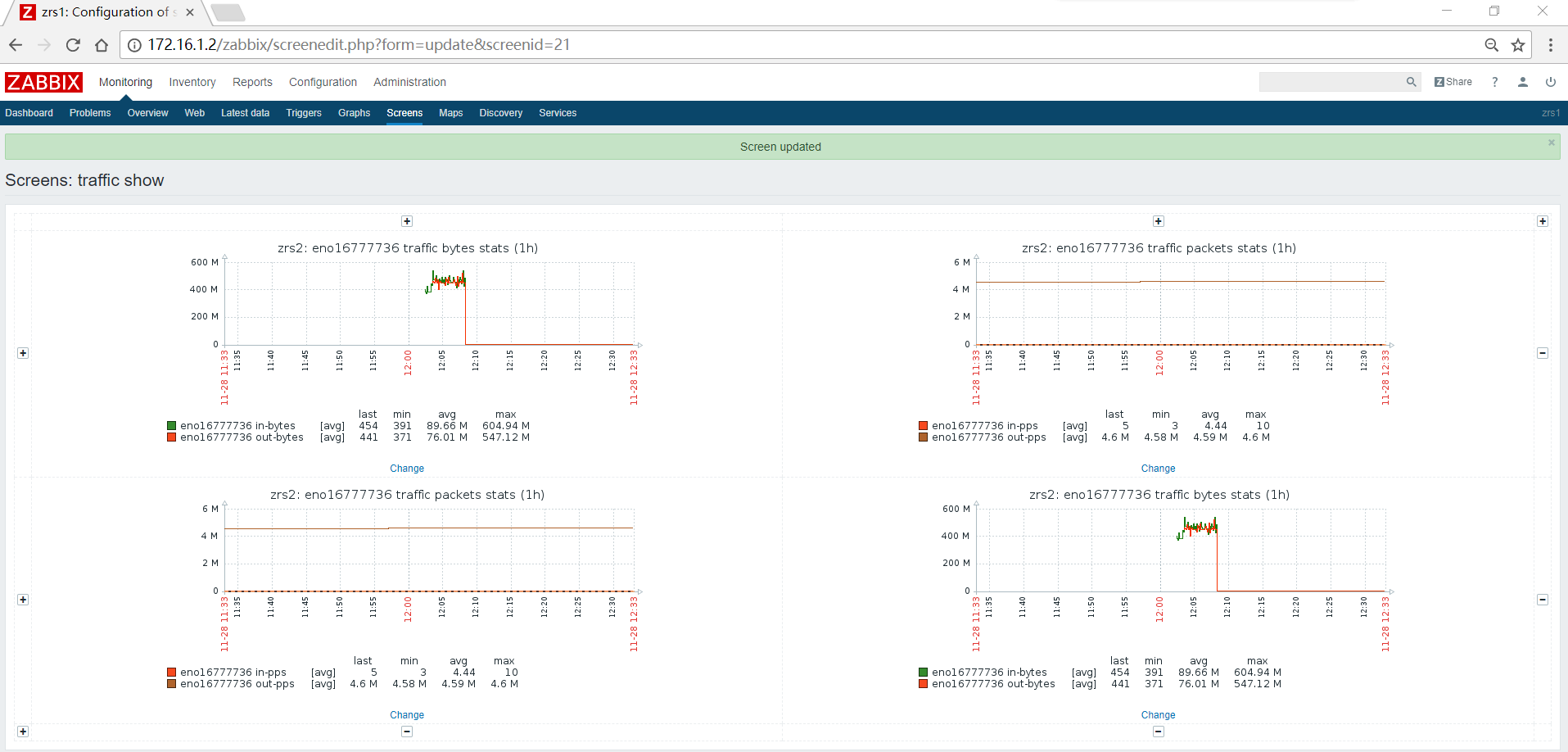Click Change under bottom-right bytes graph
Image resolution: width=1568 pixels, height=752 pixels.
coord(1159,715)
